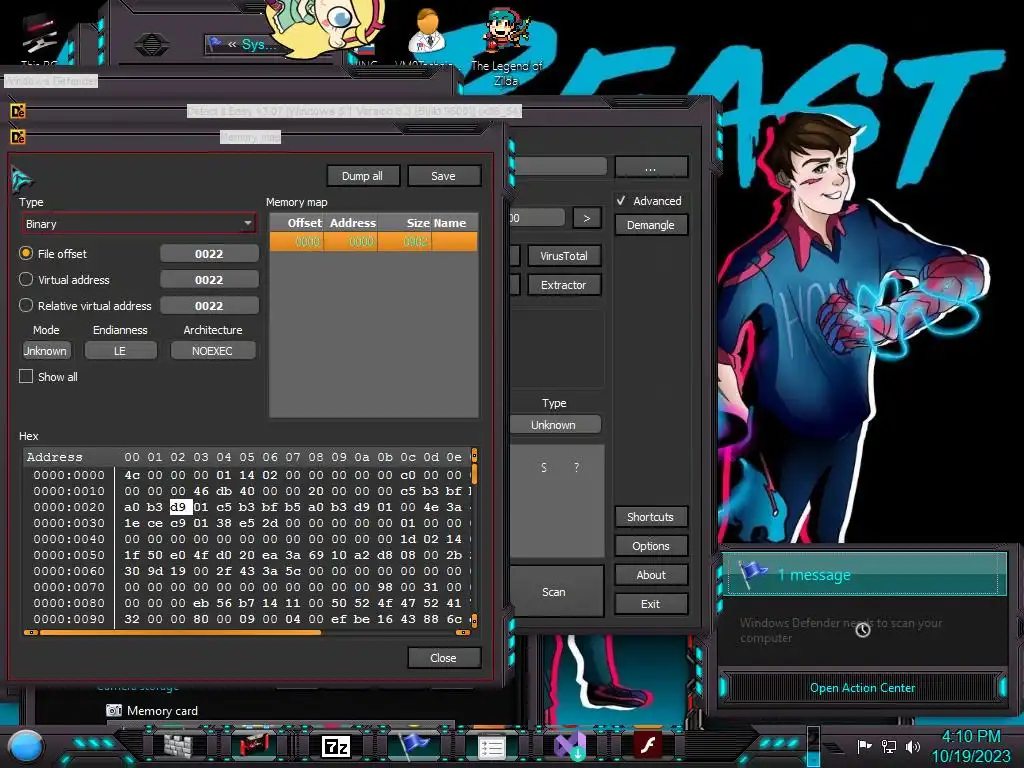Close the Memory map dialog
Image resolution: width=1024 pixels, height=768 pixels.
[443, 658]
